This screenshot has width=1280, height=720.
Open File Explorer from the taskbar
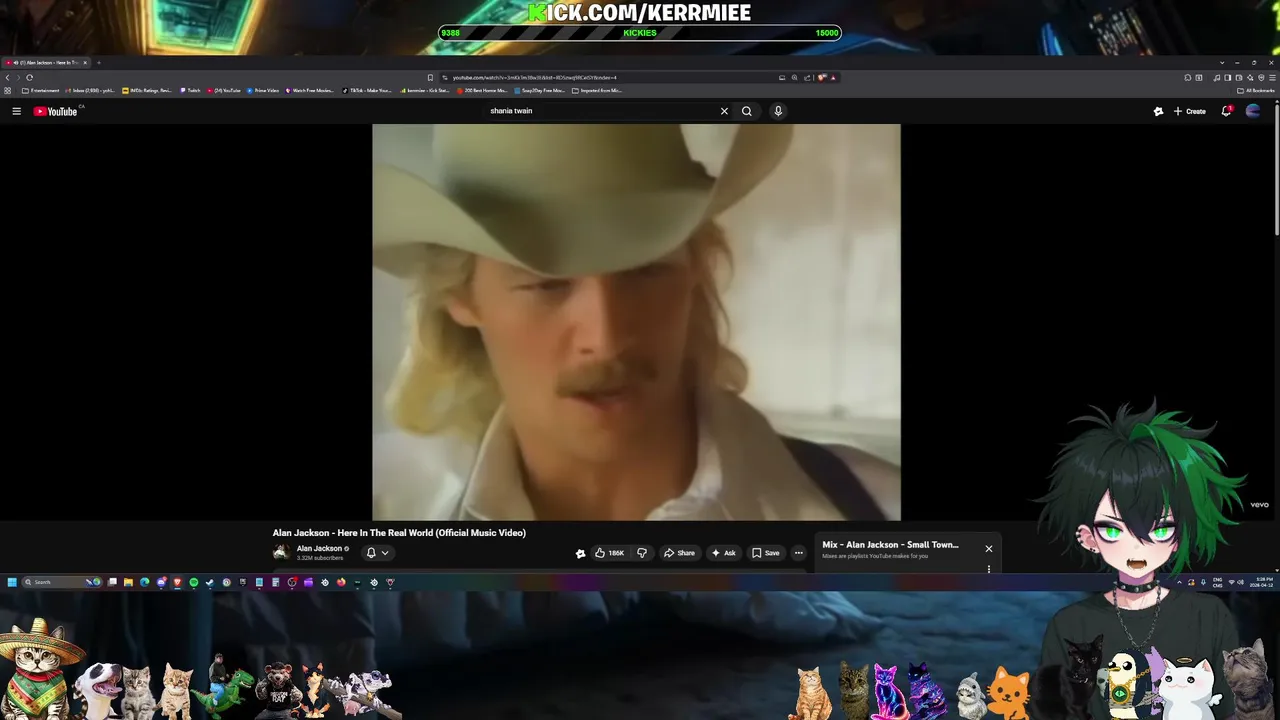coord(128,582)
